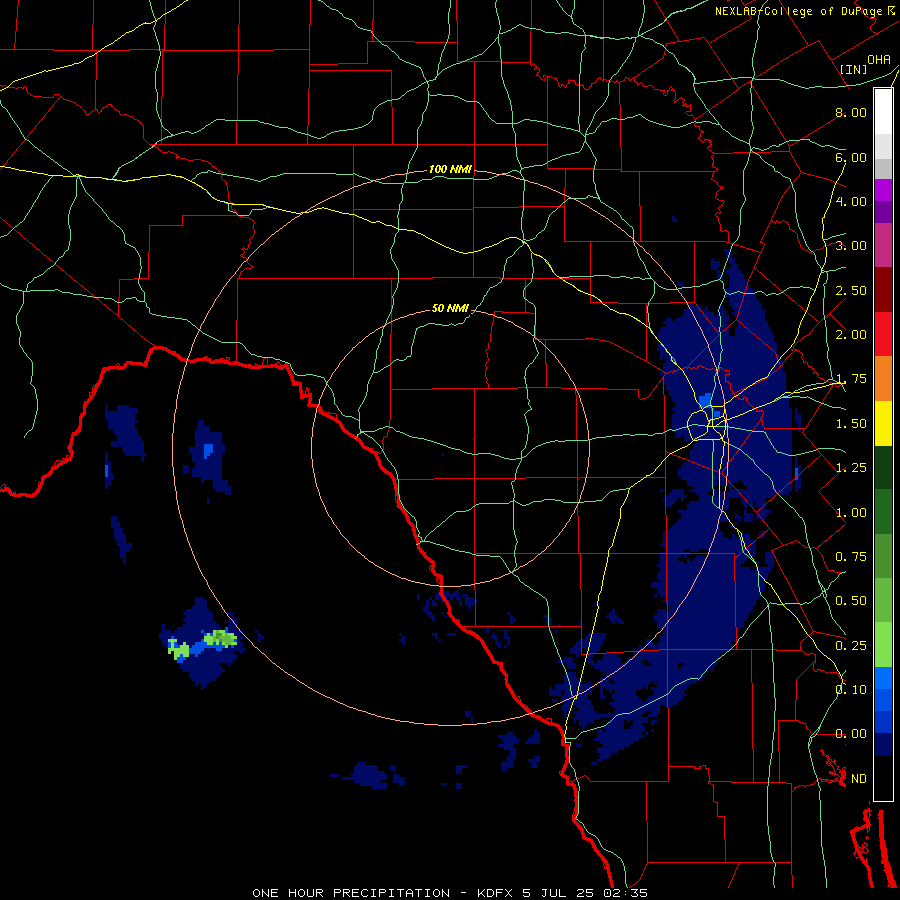Screen dimensions: 900x900
Task: Select the orange legend swatch near 1.75
Action: pyautogui.click(x=883, y=379)
